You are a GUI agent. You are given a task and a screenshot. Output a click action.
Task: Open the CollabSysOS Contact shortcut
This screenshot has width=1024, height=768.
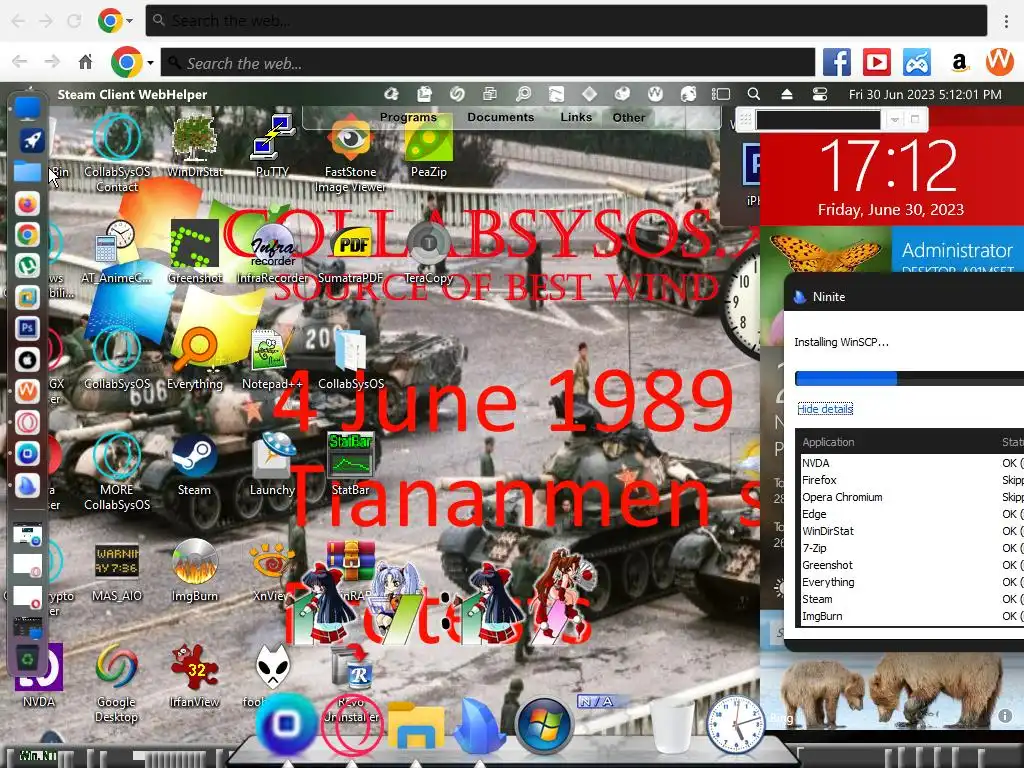(x=116, y=154)
